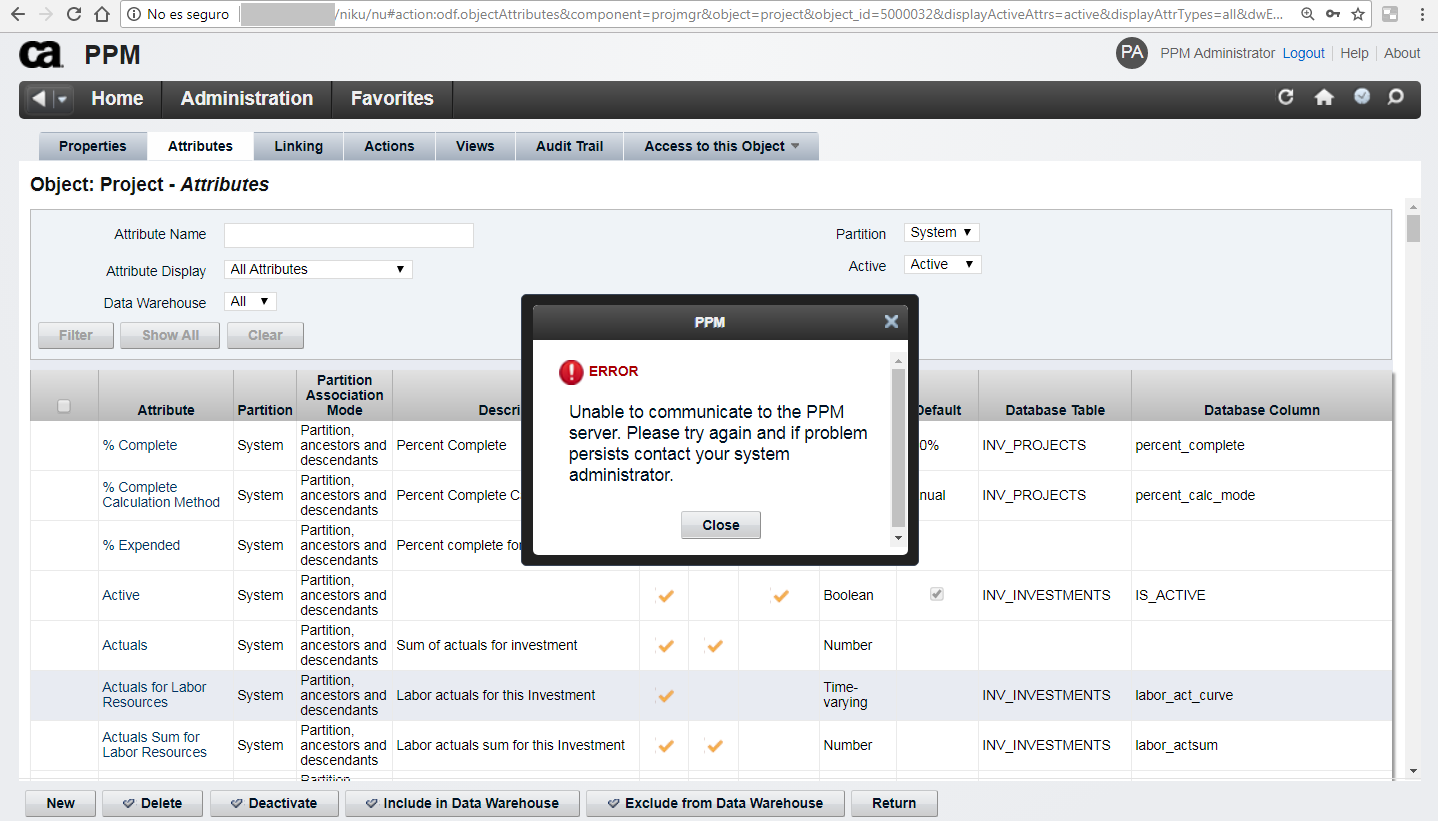Click the blue checkmark circle icon in the toolbar
The height and width of the screenshot is (821, 1438).
(x=1362, y=96)
